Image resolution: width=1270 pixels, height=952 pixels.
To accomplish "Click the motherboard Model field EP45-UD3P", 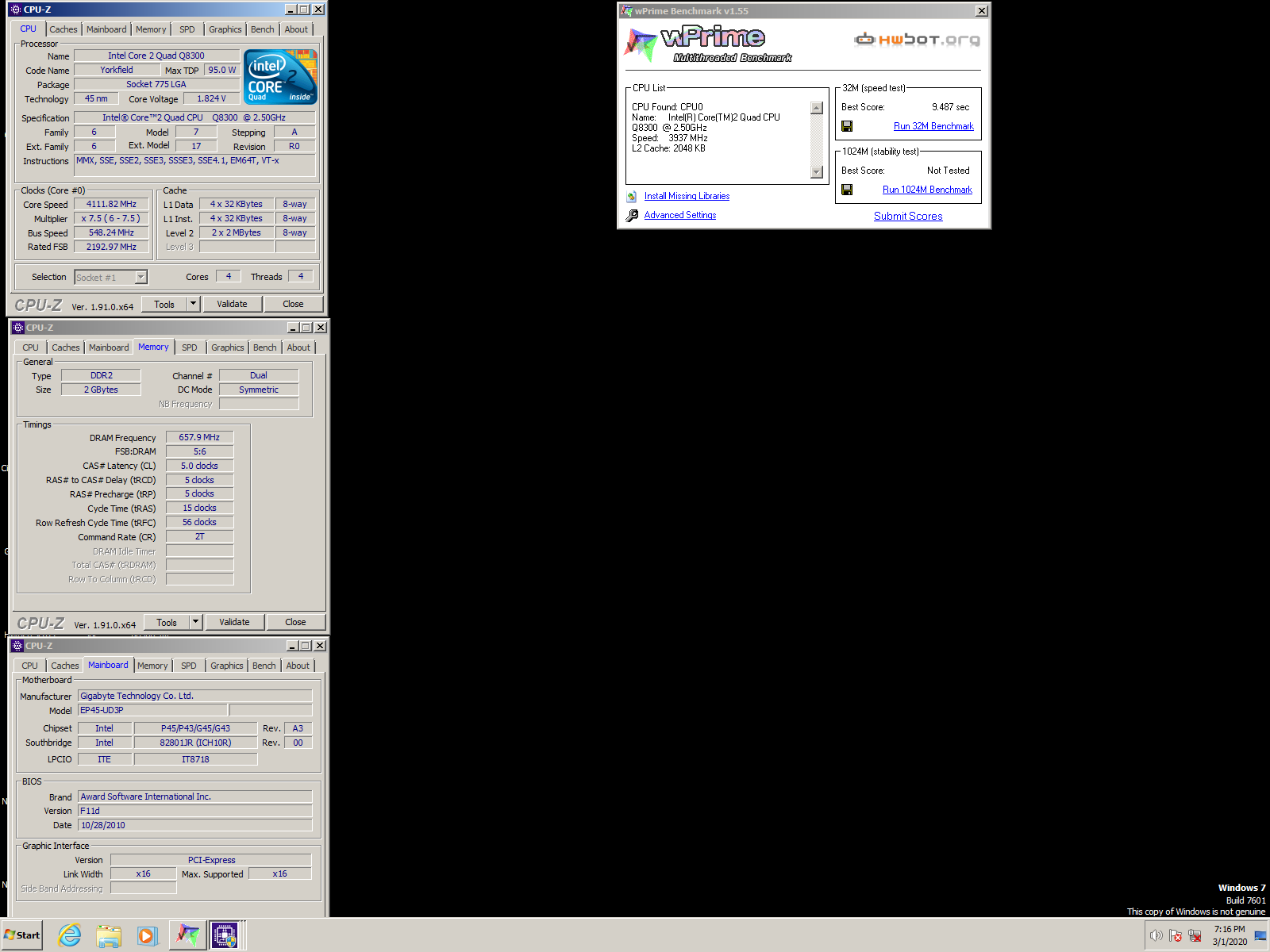I will [152, 710].
